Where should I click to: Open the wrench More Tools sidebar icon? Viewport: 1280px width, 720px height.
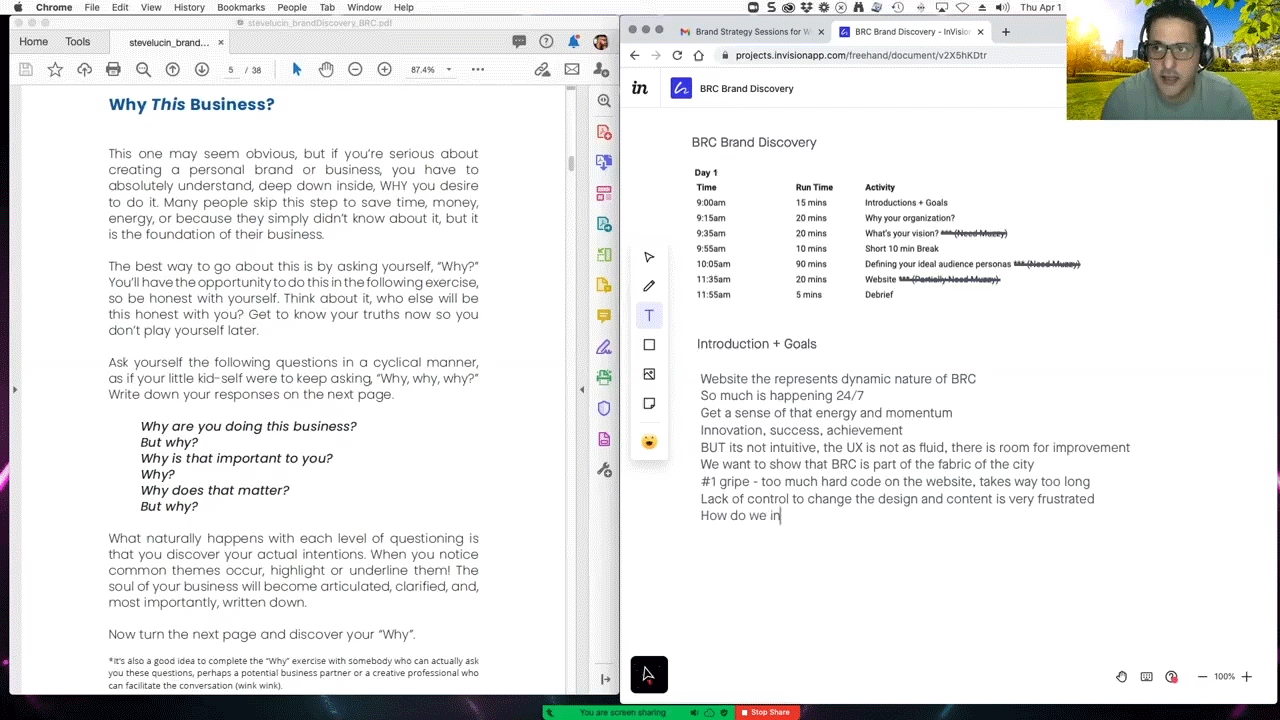(x=604, y=470)
